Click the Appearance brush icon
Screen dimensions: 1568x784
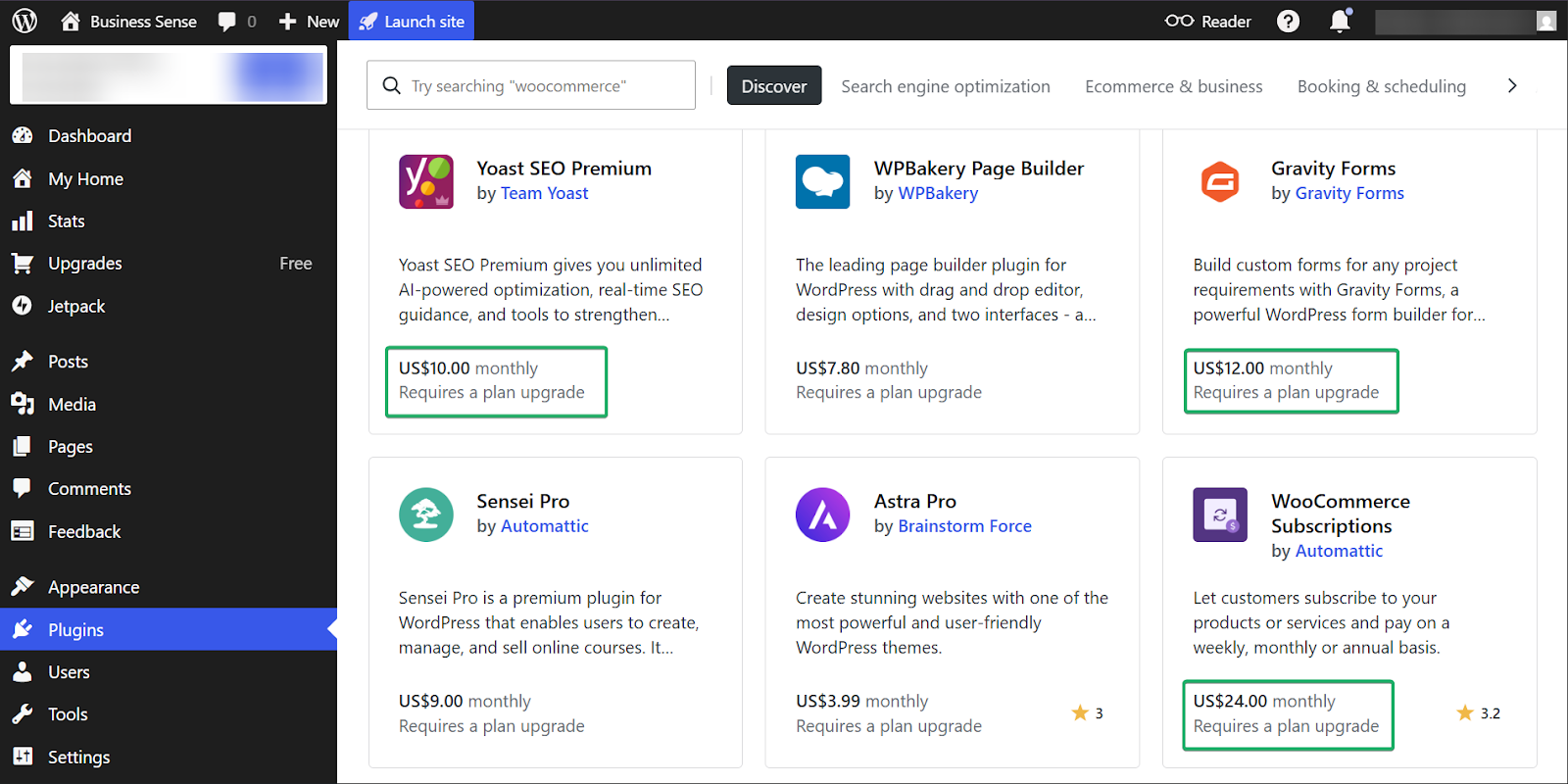tap(23, 586)
